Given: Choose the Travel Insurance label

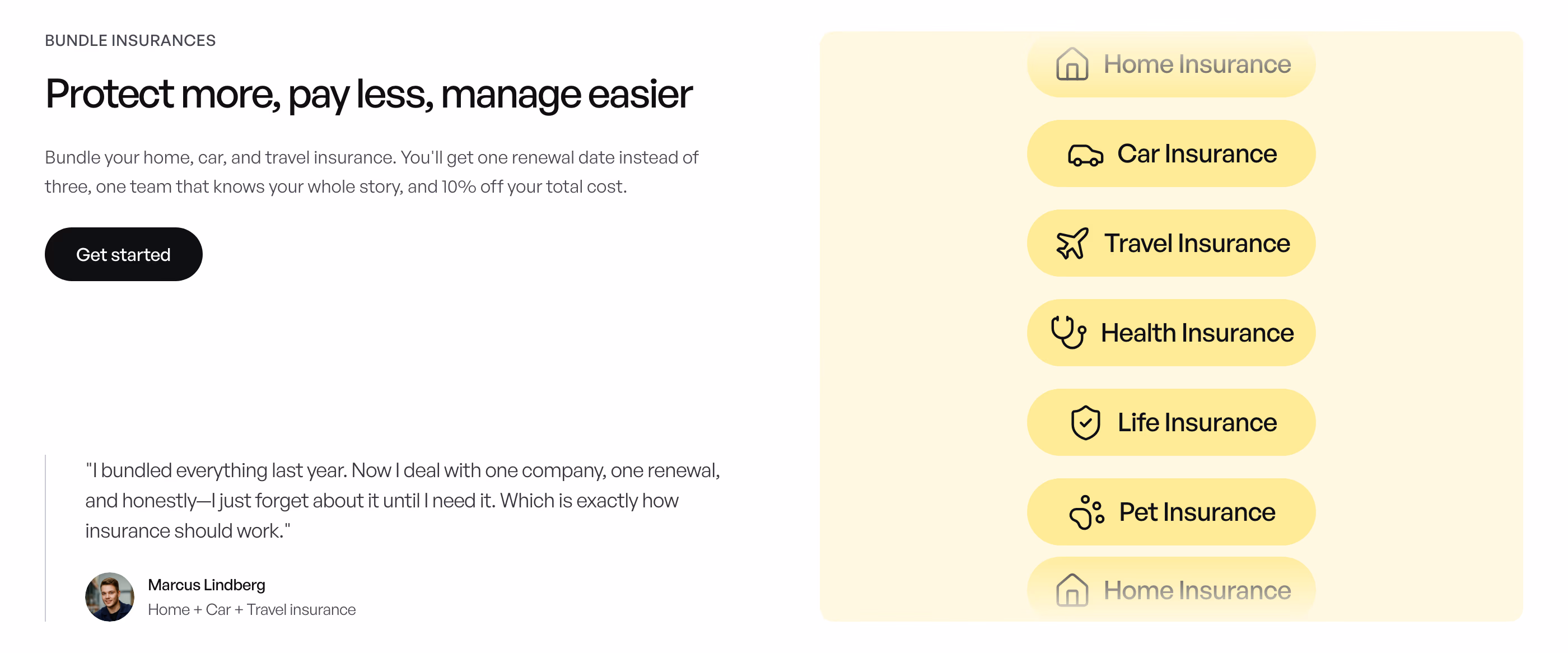Looking at the screenshot, I should tap(1197, 244).
